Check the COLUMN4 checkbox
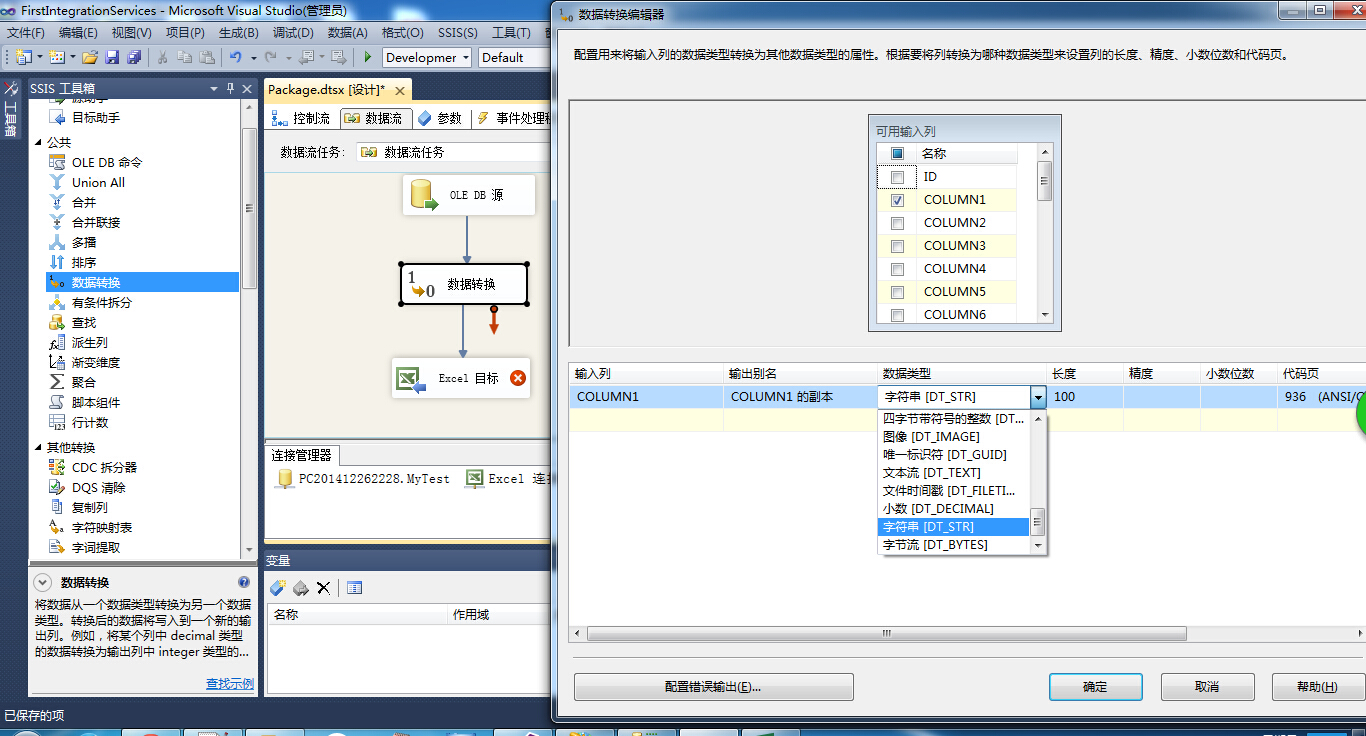Screen dimensions: 1366x736 (x=897, y=269)
